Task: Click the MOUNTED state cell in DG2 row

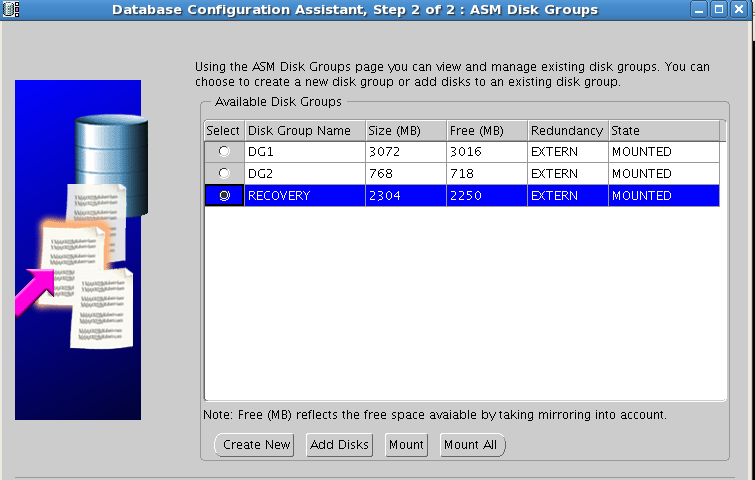Action: click(664, 173)
